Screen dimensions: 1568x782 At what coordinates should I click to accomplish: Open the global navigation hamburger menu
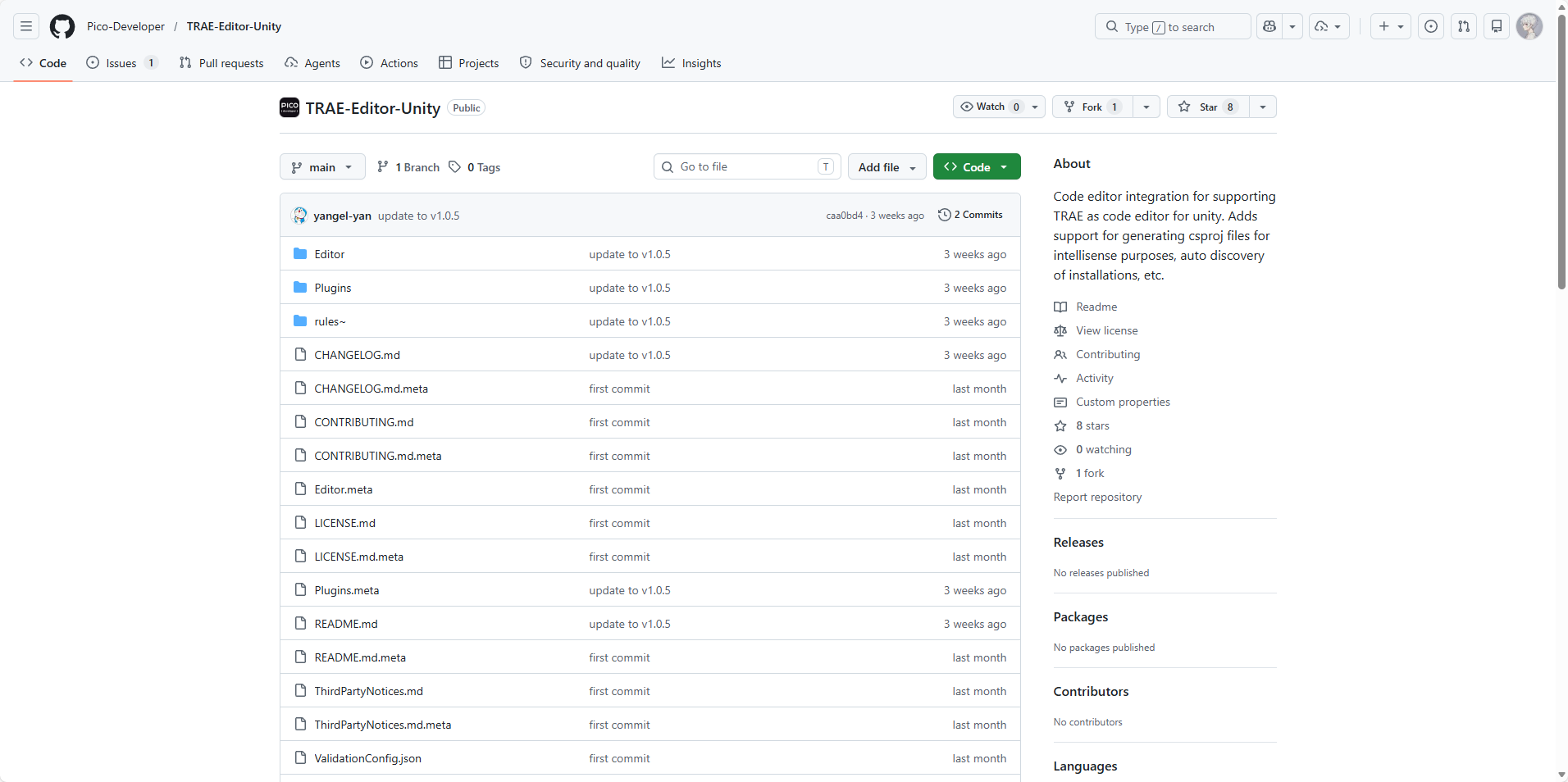tap(26, 26)
